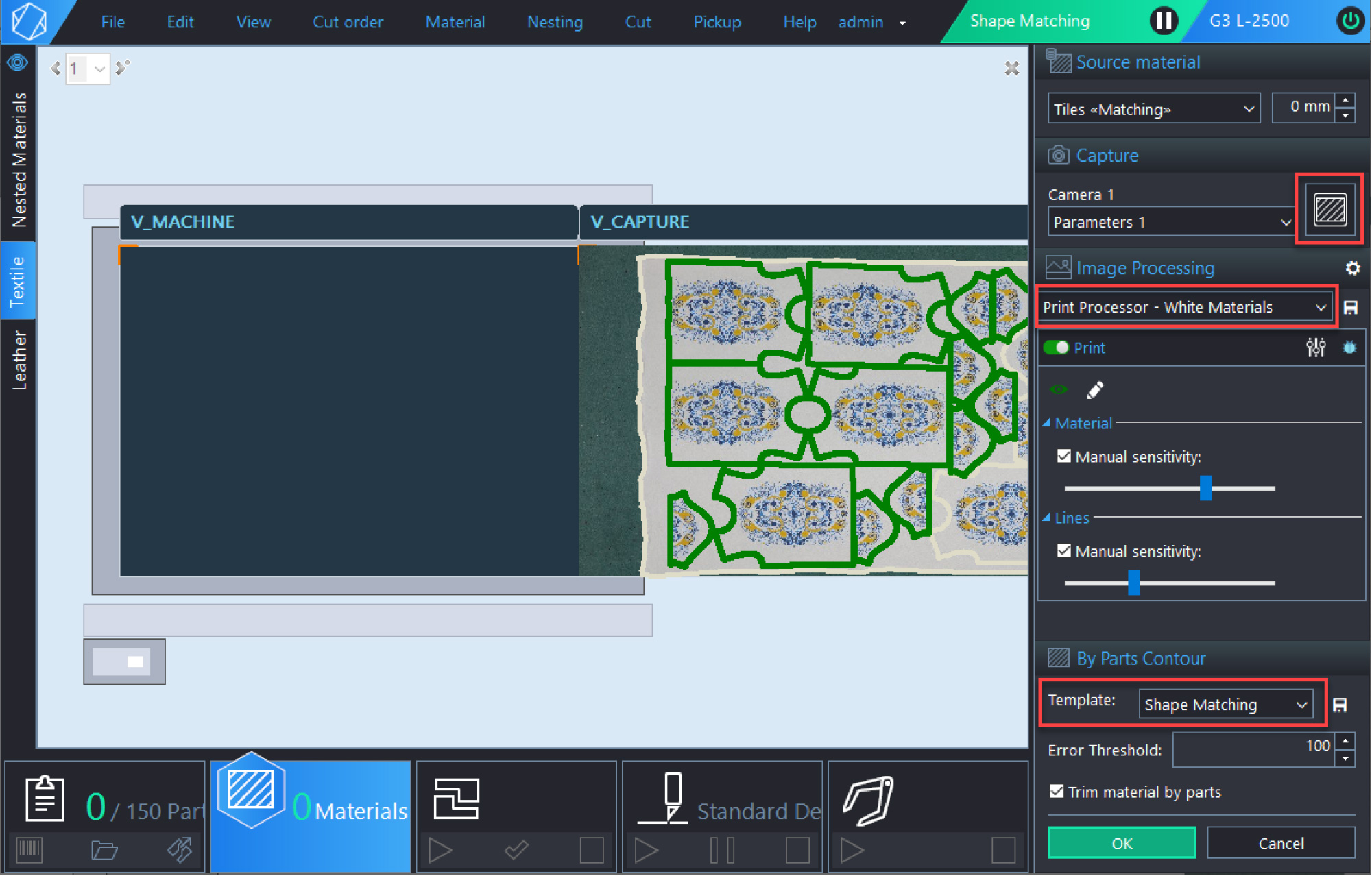
Task: Click the application logo icon
Action: (29, 21)
